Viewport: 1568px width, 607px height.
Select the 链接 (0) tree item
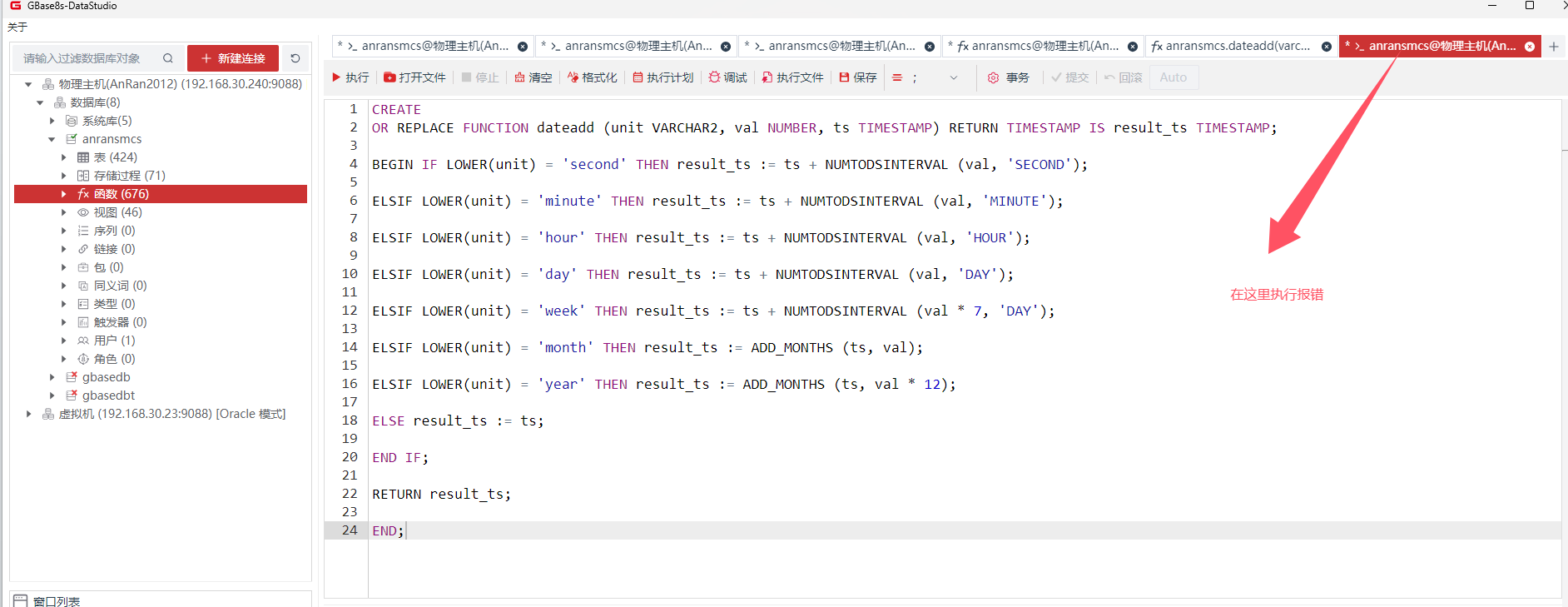click(114, 249)
